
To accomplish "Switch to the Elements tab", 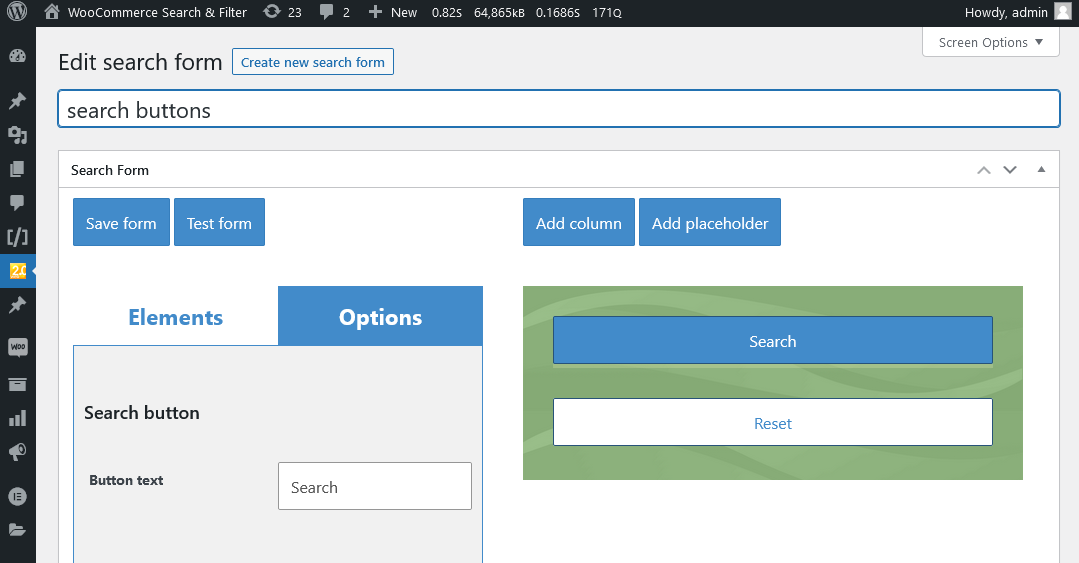I will (x=175, y=317).
